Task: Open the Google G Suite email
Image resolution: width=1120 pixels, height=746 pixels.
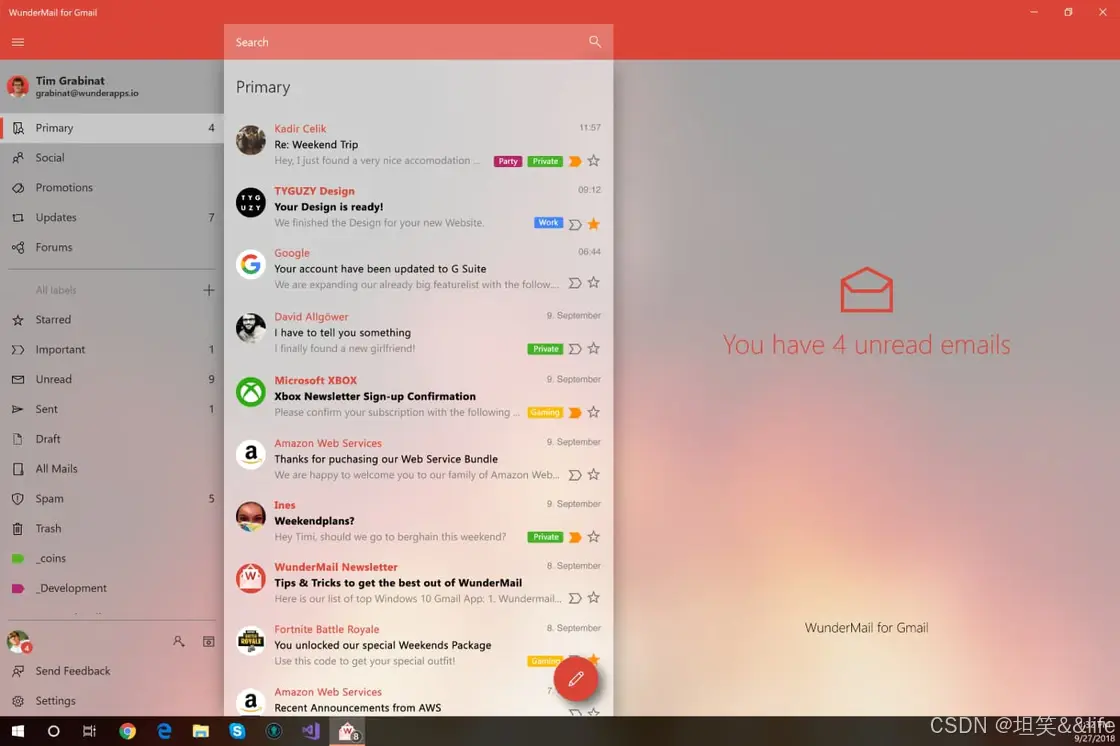Action: pyautogui.click(x=418, y=269)
